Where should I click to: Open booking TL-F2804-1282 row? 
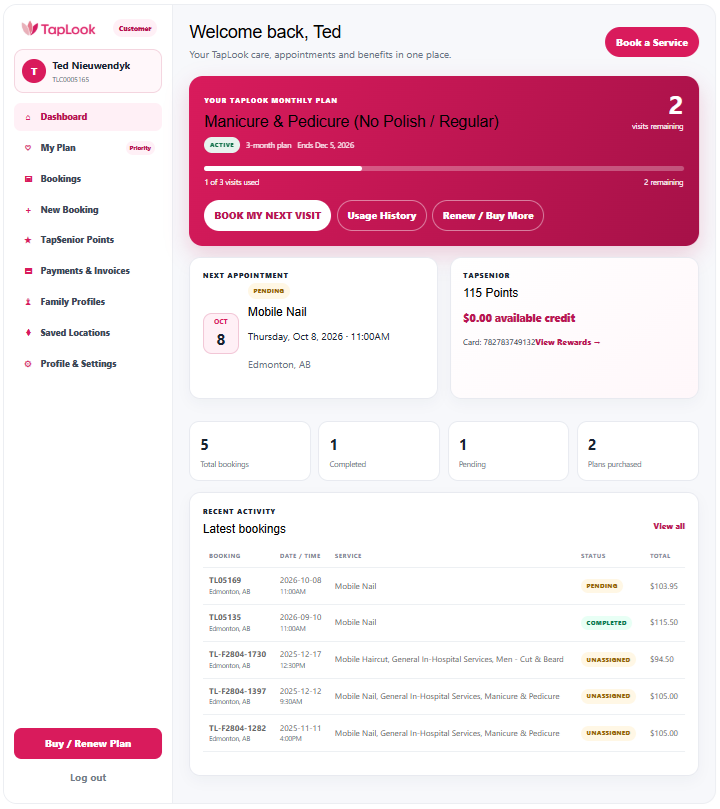(x=444, y=733)
